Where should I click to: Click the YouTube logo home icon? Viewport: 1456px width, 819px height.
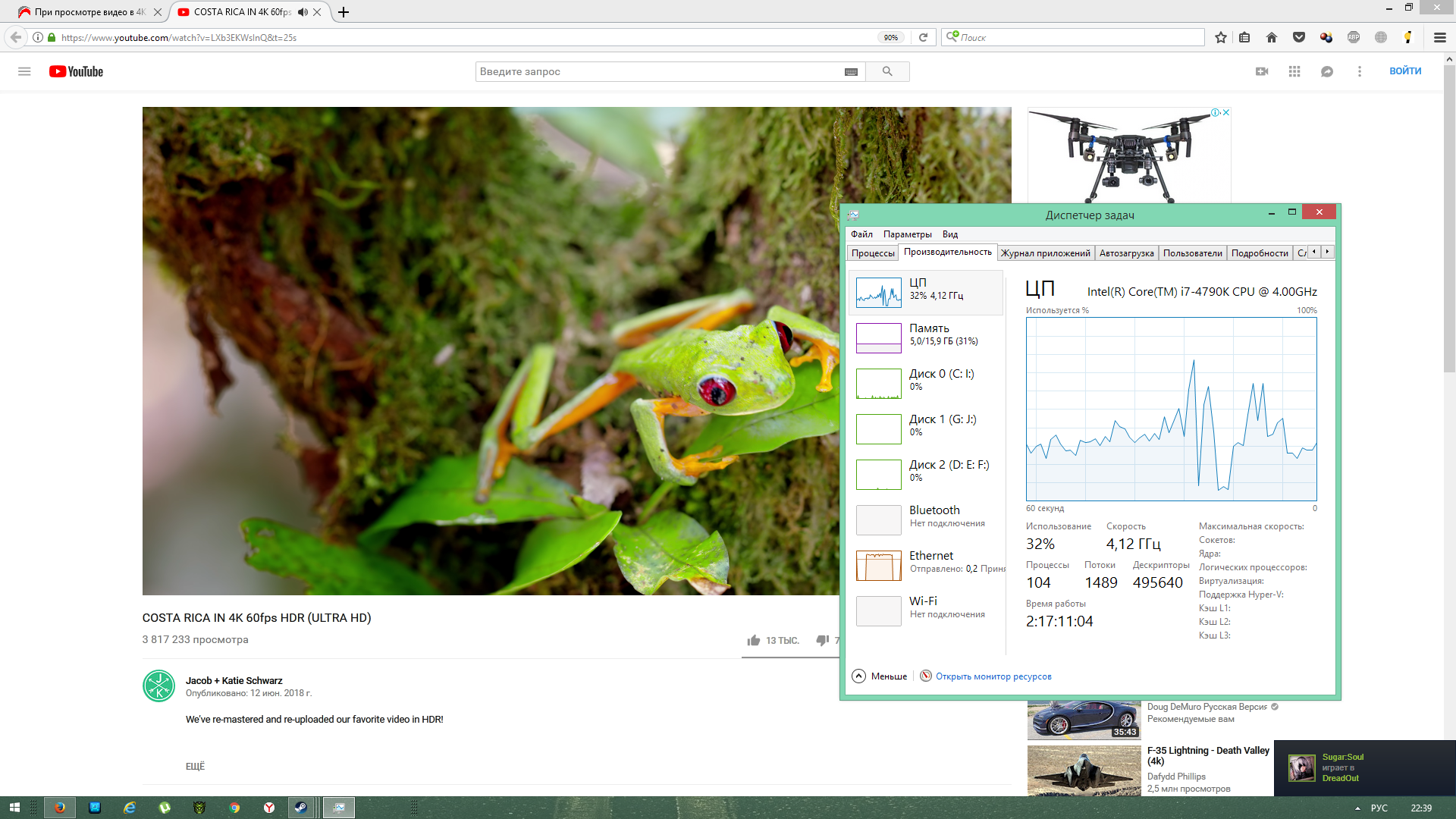(76, 71)
